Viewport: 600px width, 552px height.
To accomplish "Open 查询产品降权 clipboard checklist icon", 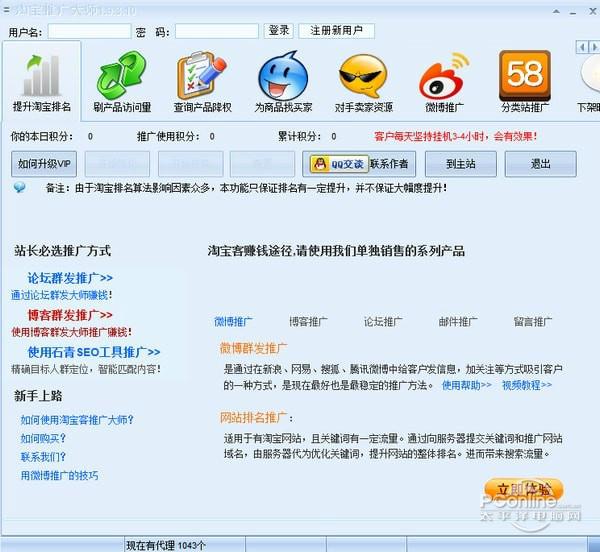I will pos(202,75).
